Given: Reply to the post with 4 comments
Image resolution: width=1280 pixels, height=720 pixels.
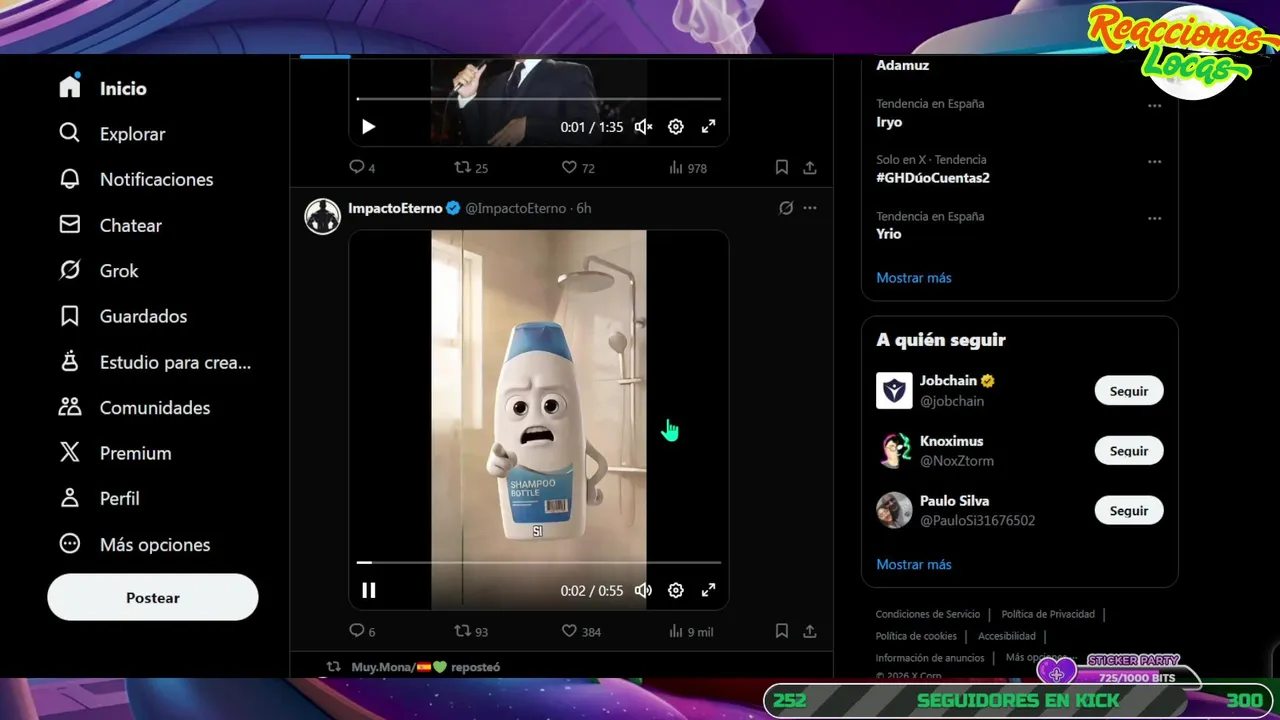Looking at the screenshot, I should pyautogui.click(x=362, y=168).
